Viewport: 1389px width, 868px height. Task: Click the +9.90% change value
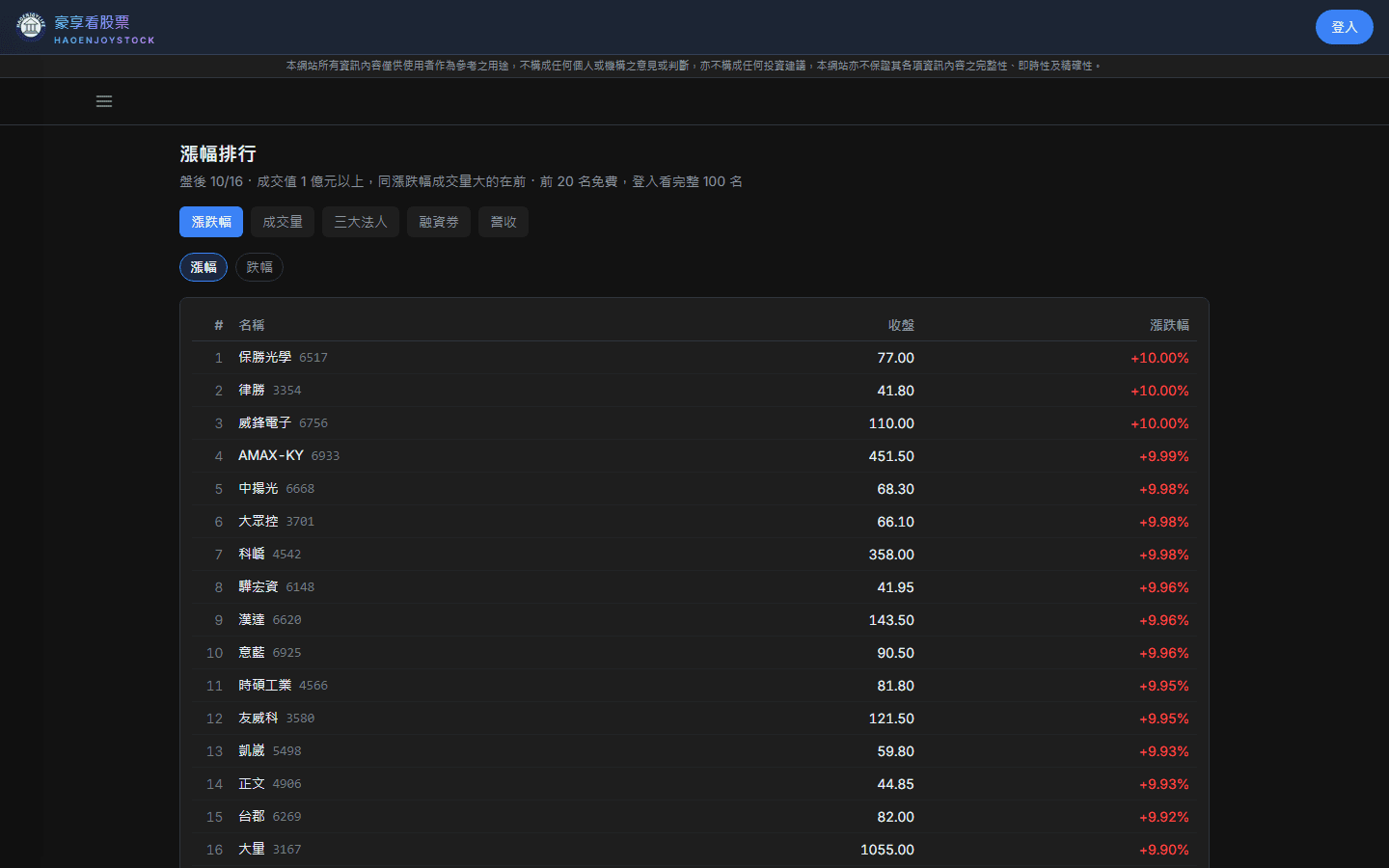(1164, 850)
